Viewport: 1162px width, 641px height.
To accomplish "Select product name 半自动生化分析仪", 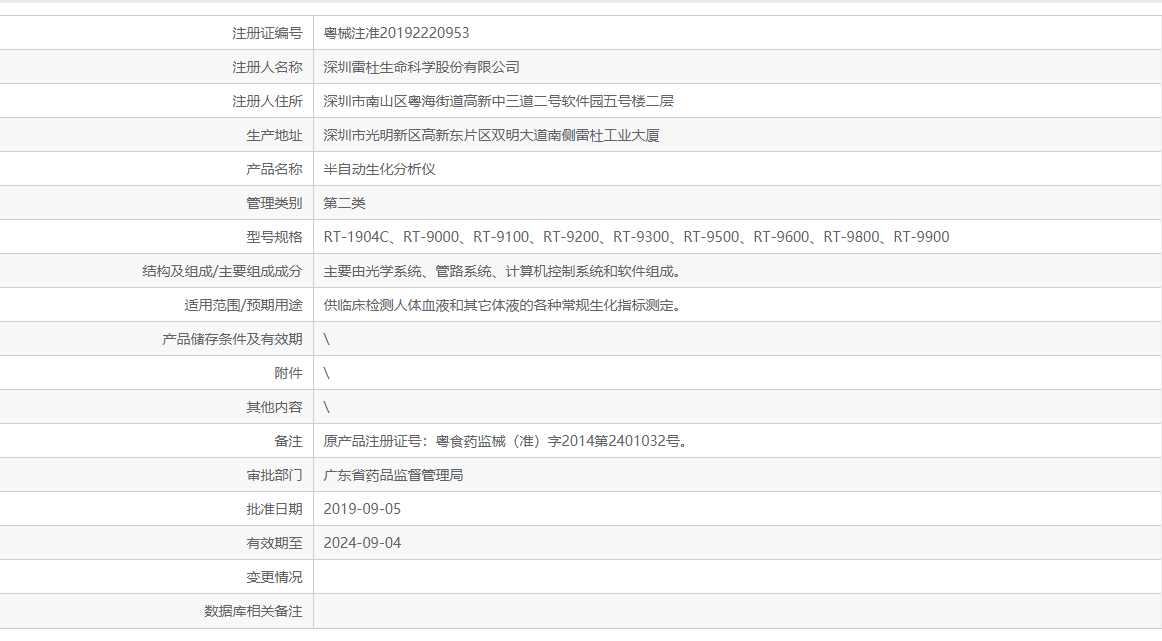I will click(x=379, y=169).
